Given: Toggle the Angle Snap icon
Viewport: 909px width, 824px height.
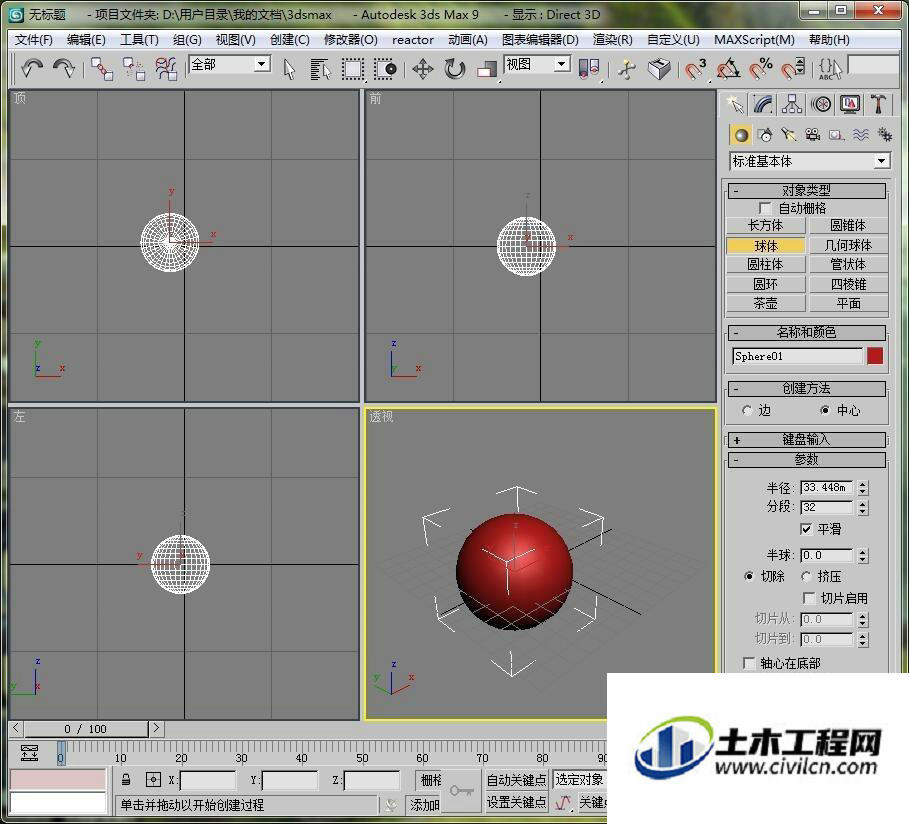Looking at the screenshot, I should click(x=728, y=70).
